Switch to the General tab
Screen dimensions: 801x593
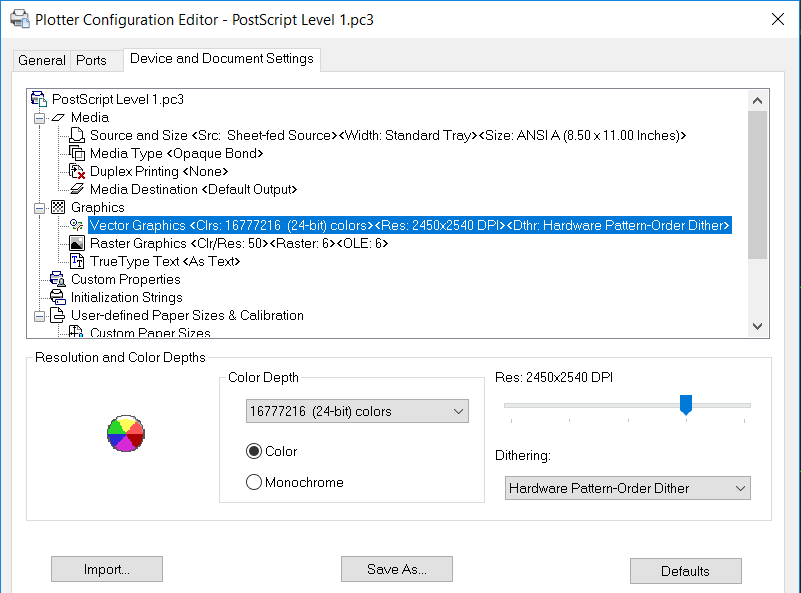click(42, 60)
